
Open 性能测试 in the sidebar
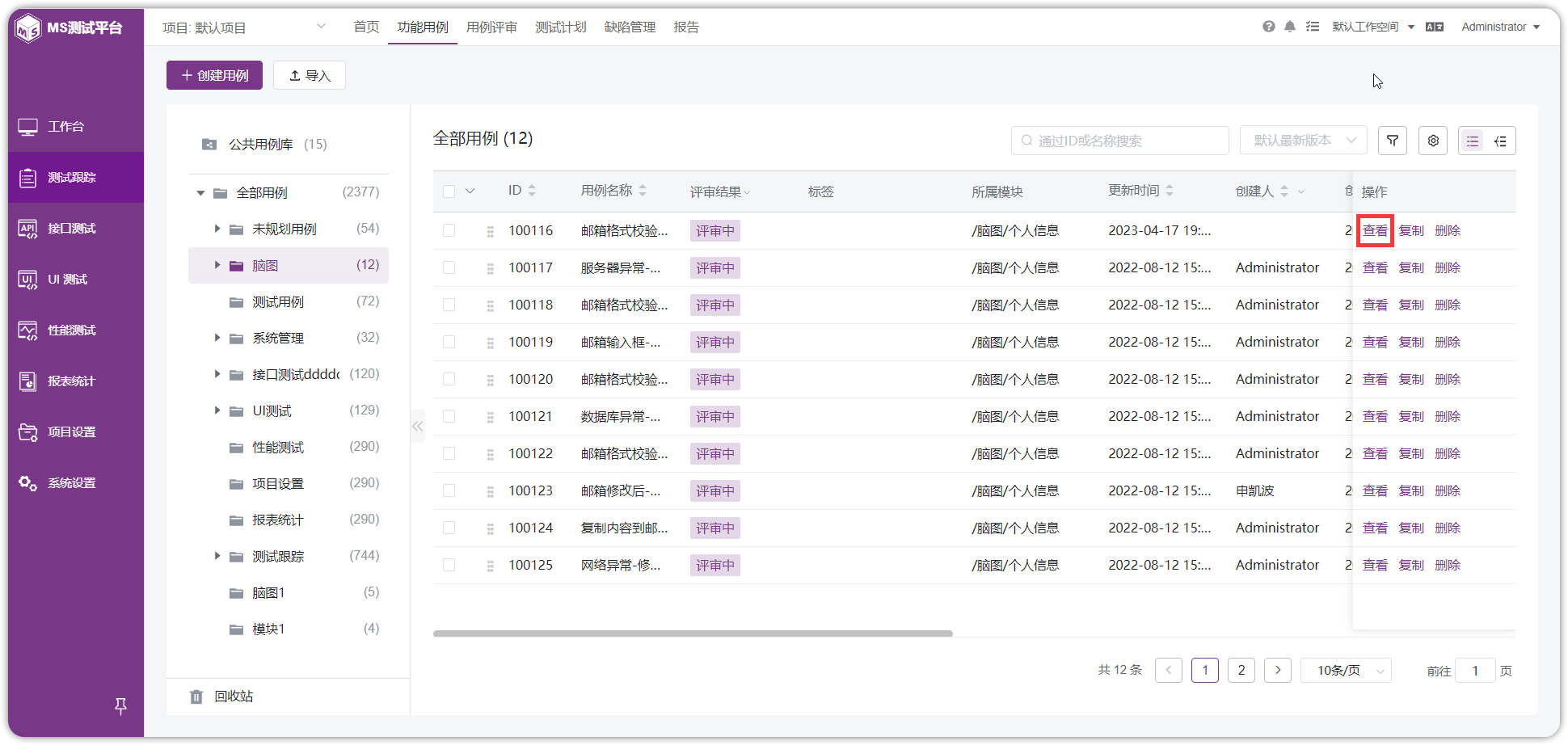pyautogui.click(x=76, y=330)
